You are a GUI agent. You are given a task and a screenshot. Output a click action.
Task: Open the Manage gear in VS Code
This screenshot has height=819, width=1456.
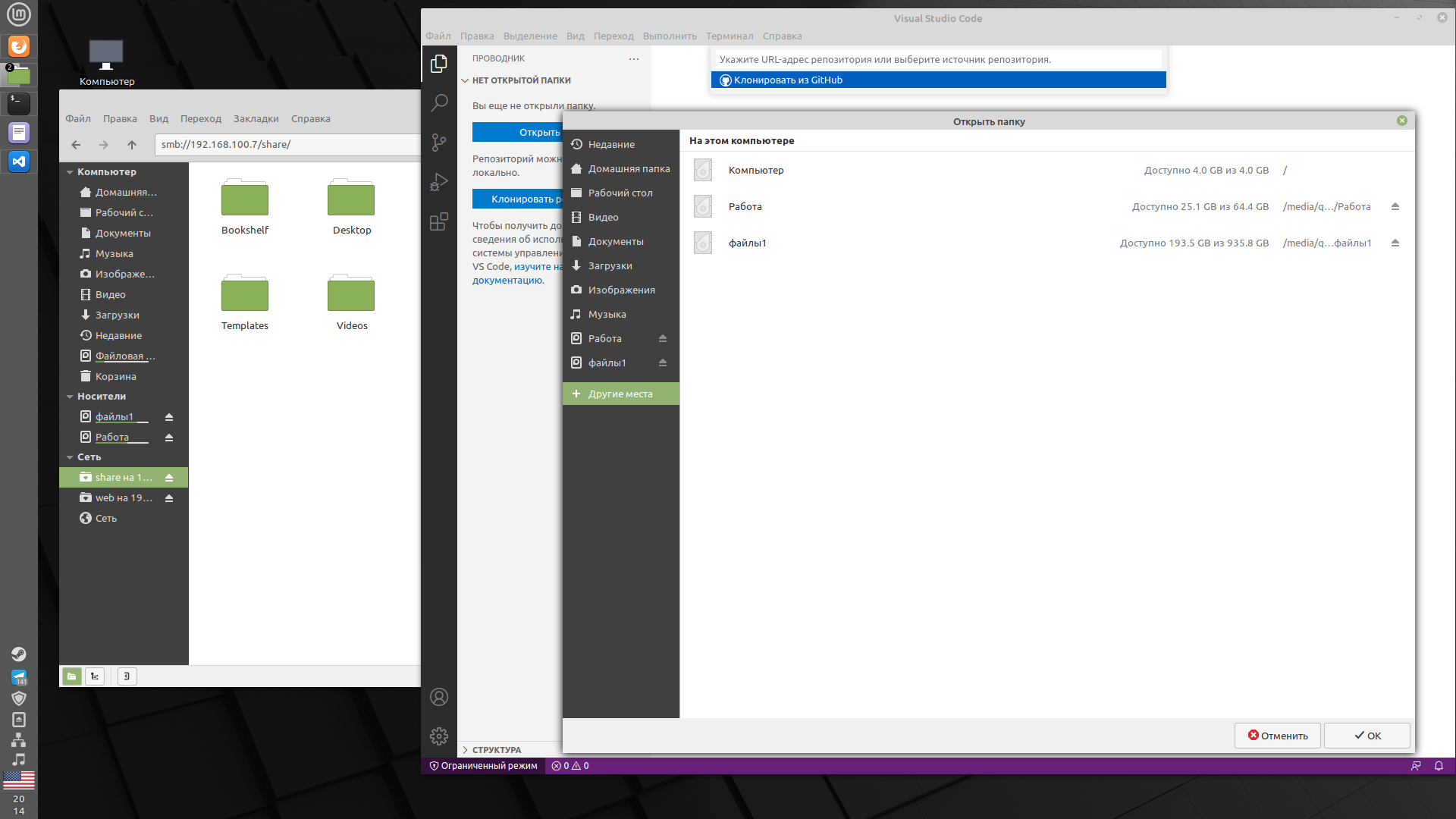click(x=439, y=736)
